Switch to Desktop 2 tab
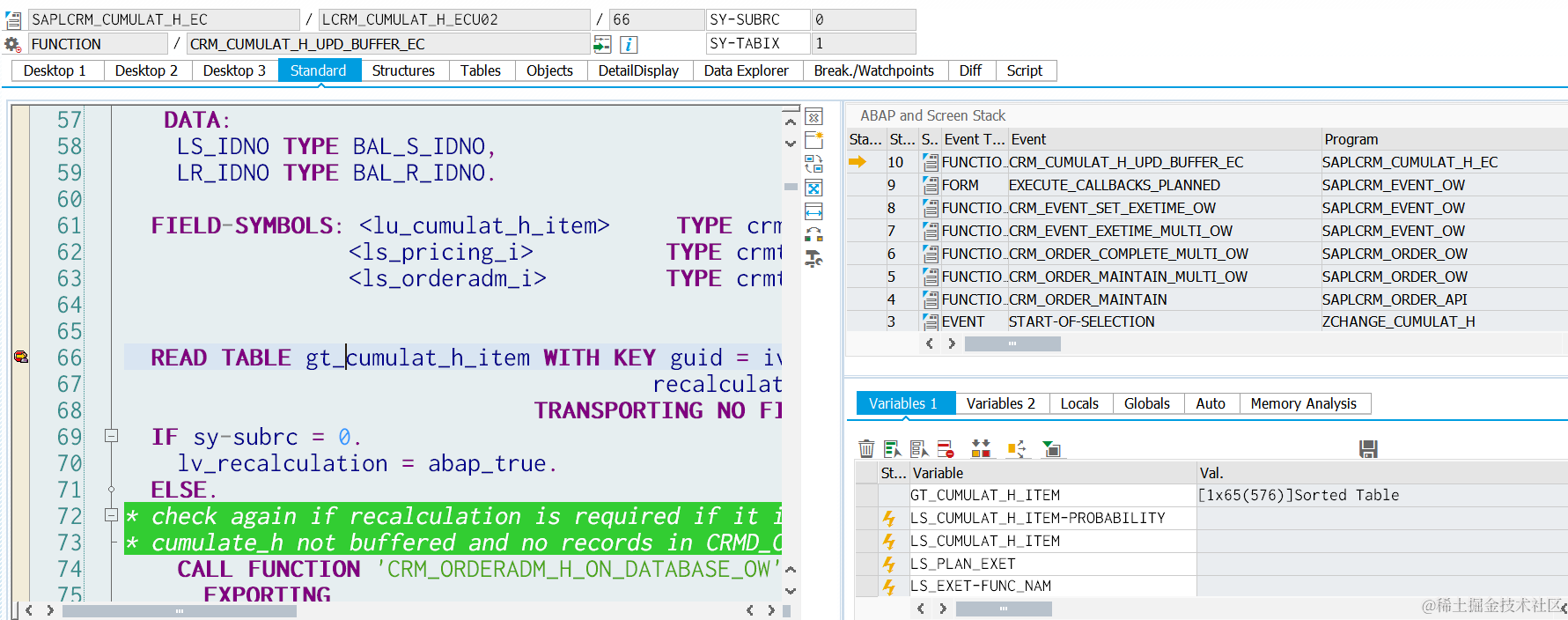This screenshot has width=1568, height=620. (146, 70)
